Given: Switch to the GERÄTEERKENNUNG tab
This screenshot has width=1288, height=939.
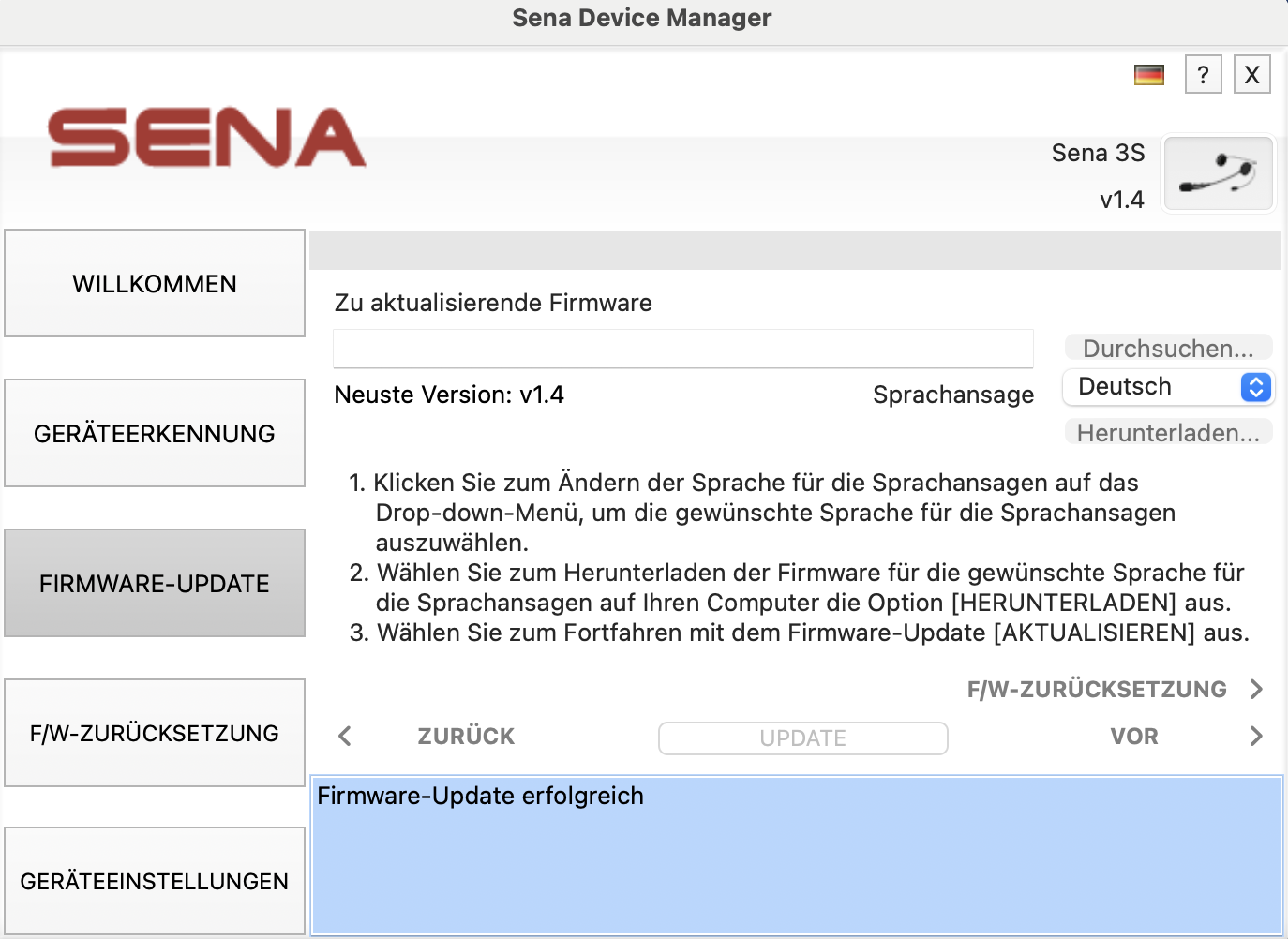Looking at the screenshot, I should point(155,433).
